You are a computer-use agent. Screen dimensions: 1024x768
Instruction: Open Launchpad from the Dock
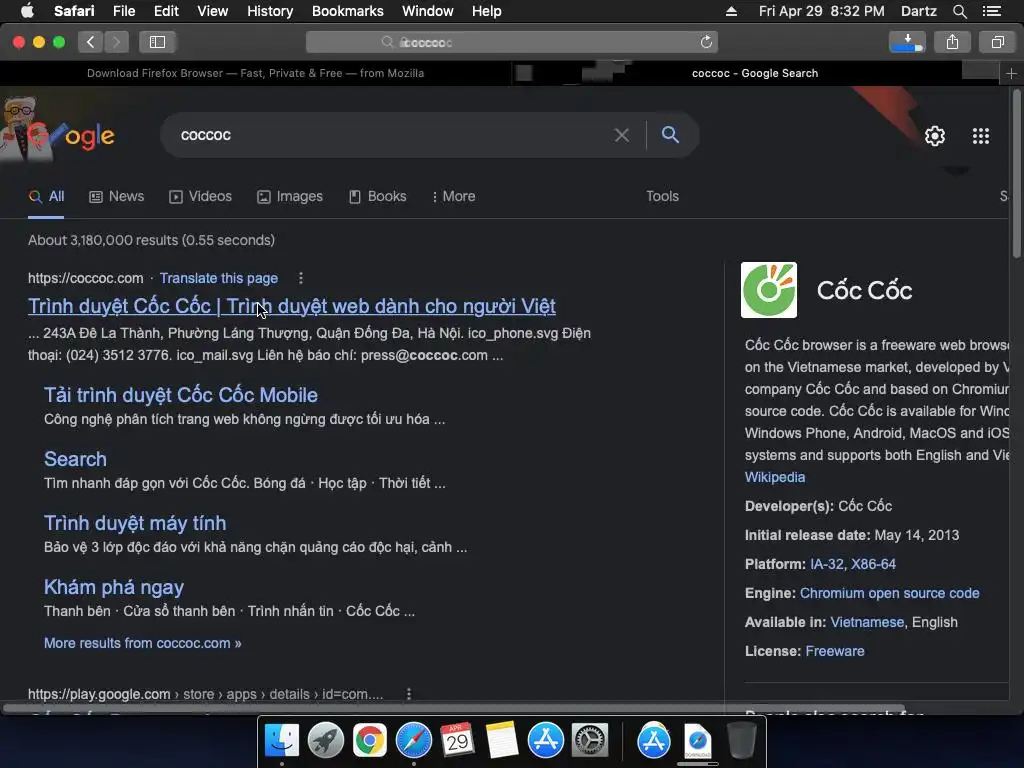coord(326,741)
